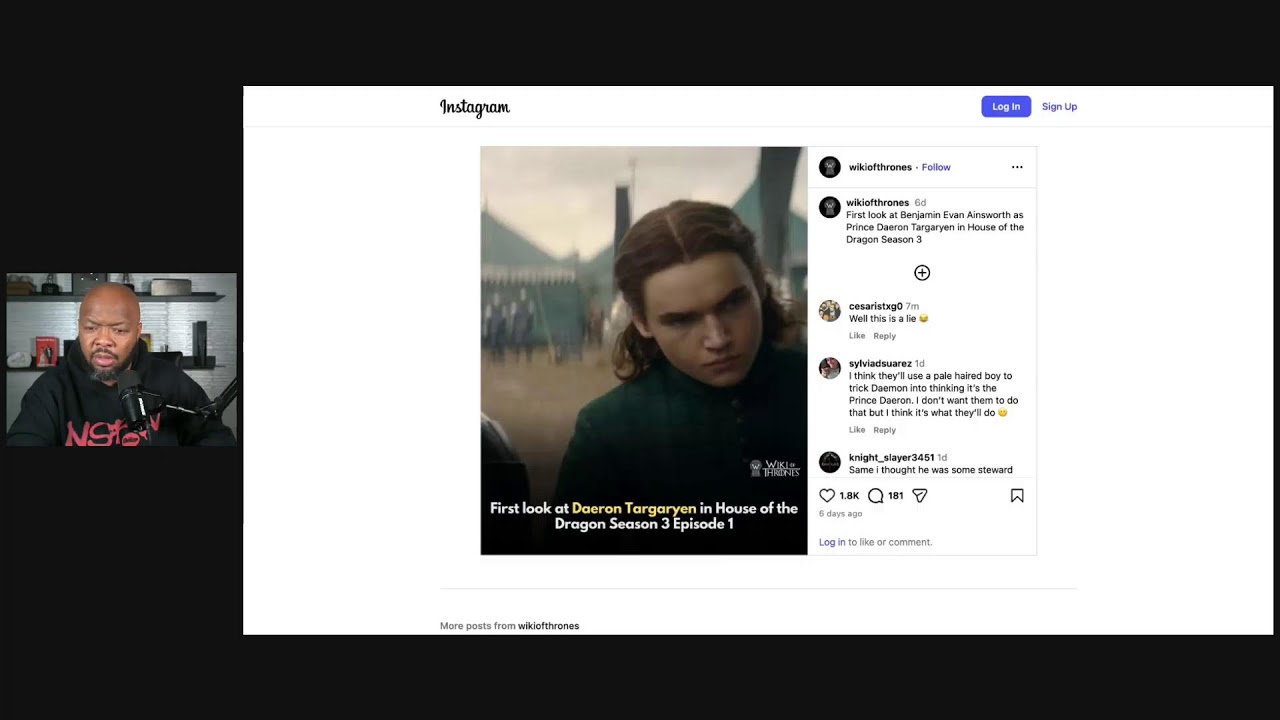
Task: Click the 'pale haired boy' comment text
Action: (934, 394)
